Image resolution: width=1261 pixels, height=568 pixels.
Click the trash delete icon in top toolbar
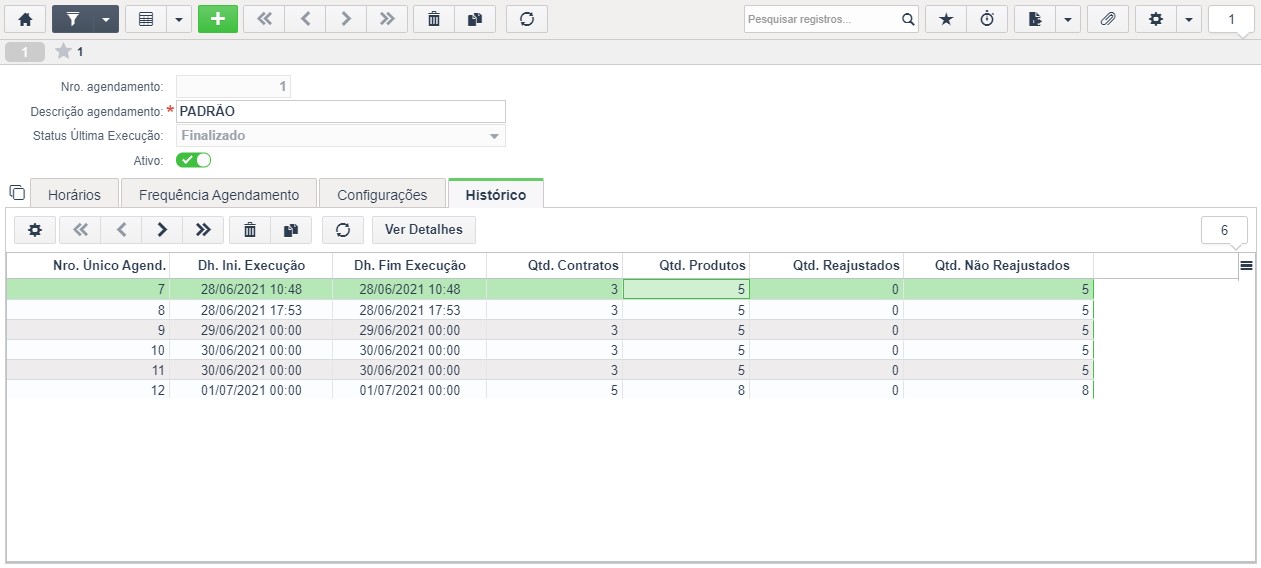tap(434, 19)
